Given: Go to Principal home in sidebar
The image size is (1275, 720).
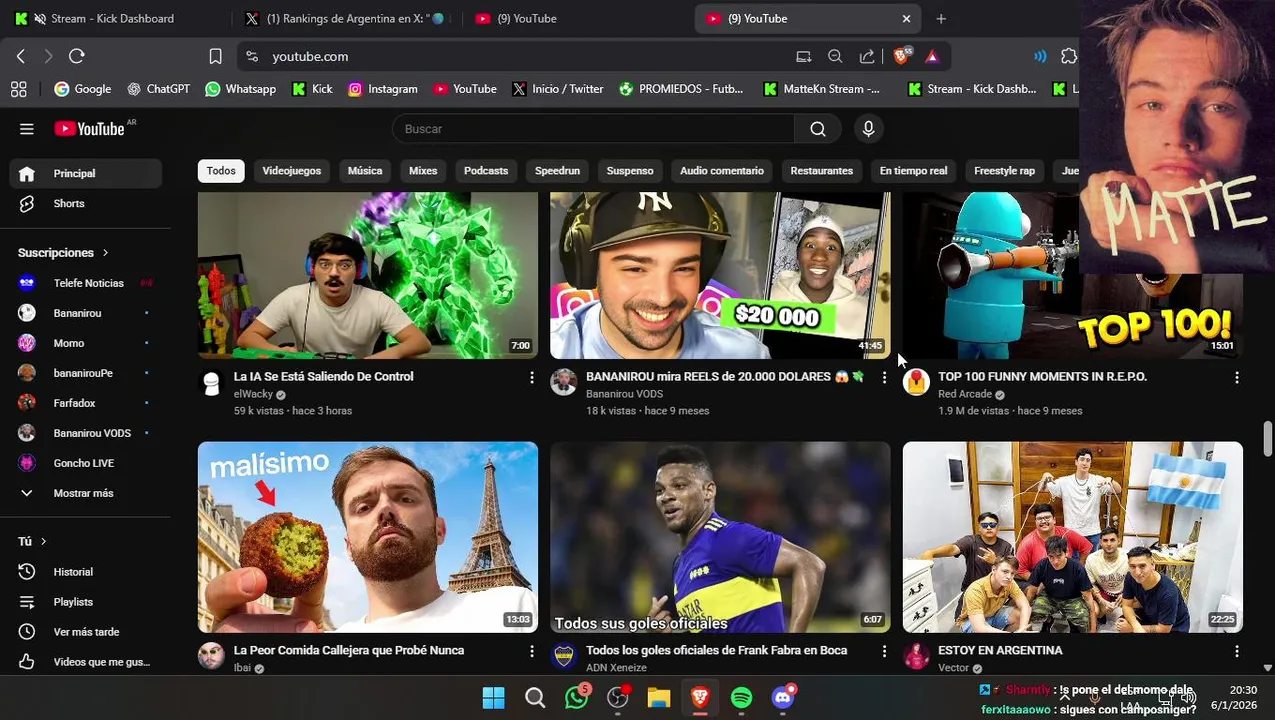Looking at the screenshot, I should coord(86,173).
